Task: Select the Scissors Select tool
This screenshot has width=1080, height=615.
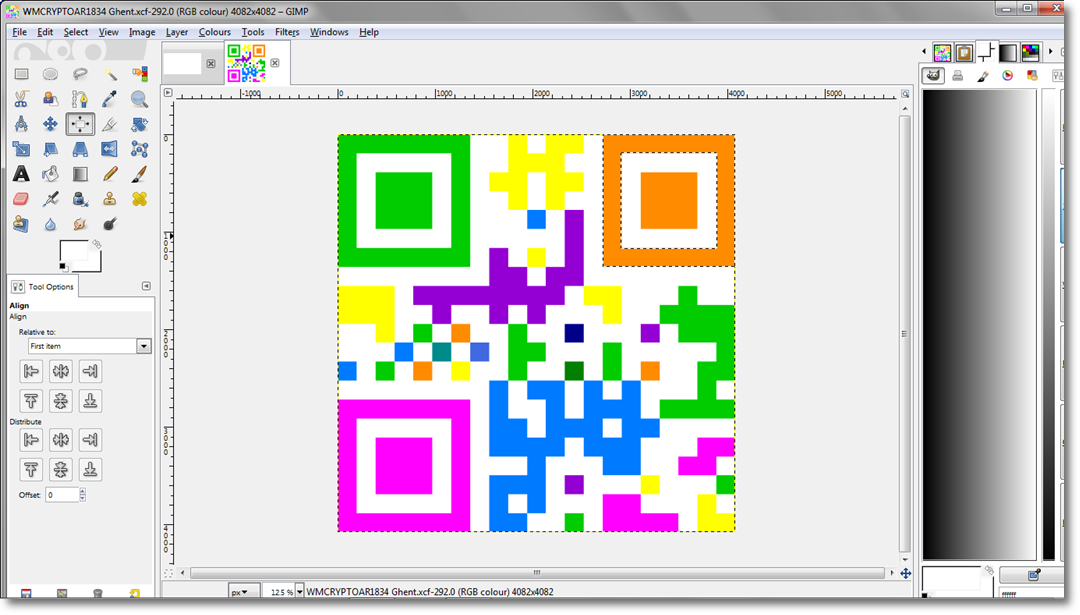Action: [21, 99]
